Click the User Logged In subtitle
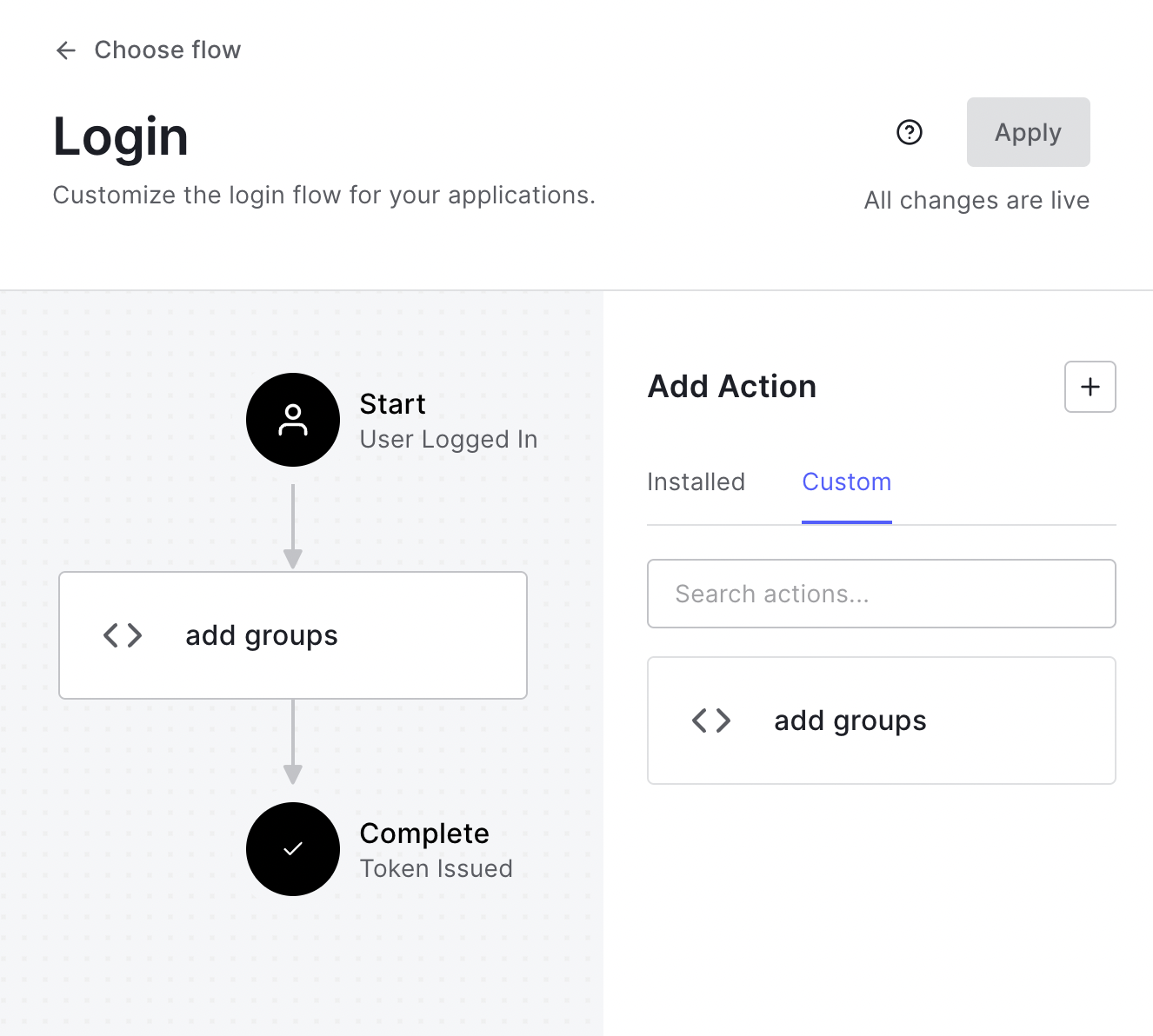 click(448, 440)
